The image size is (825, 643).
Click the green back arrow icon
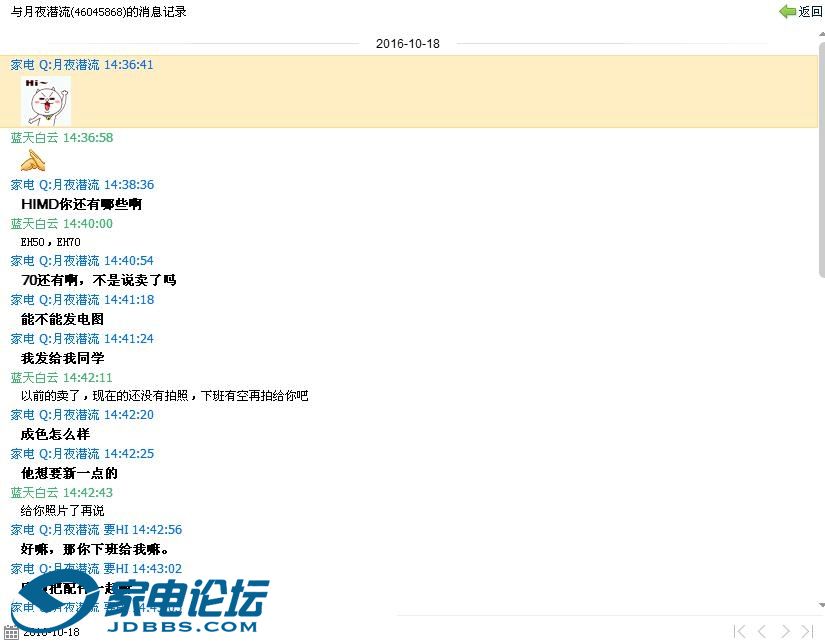(x=787, y=12)
